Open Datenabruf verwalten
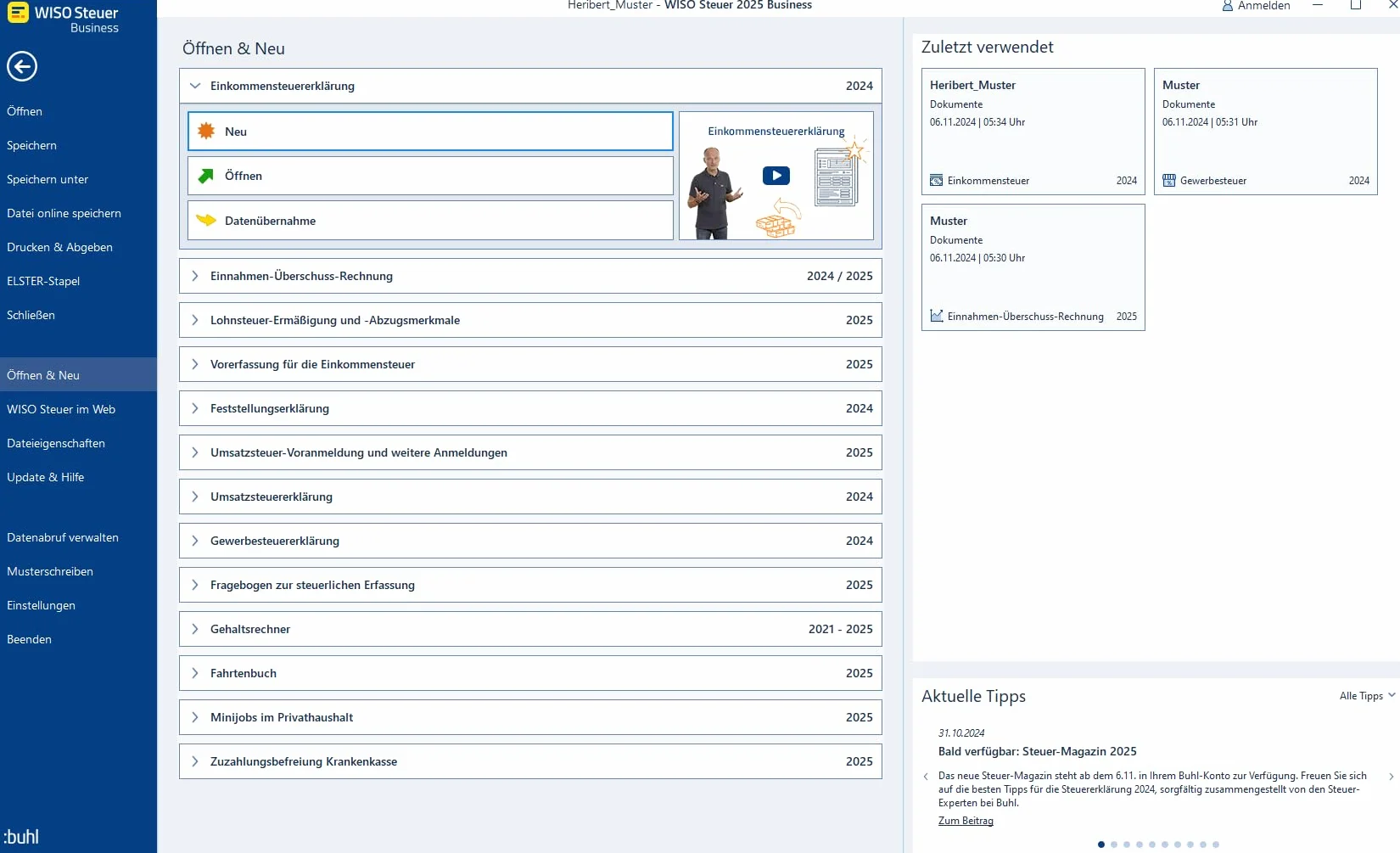Image resolution: width=1400 pixels, height=853 pixels. [x=78, y=537]
